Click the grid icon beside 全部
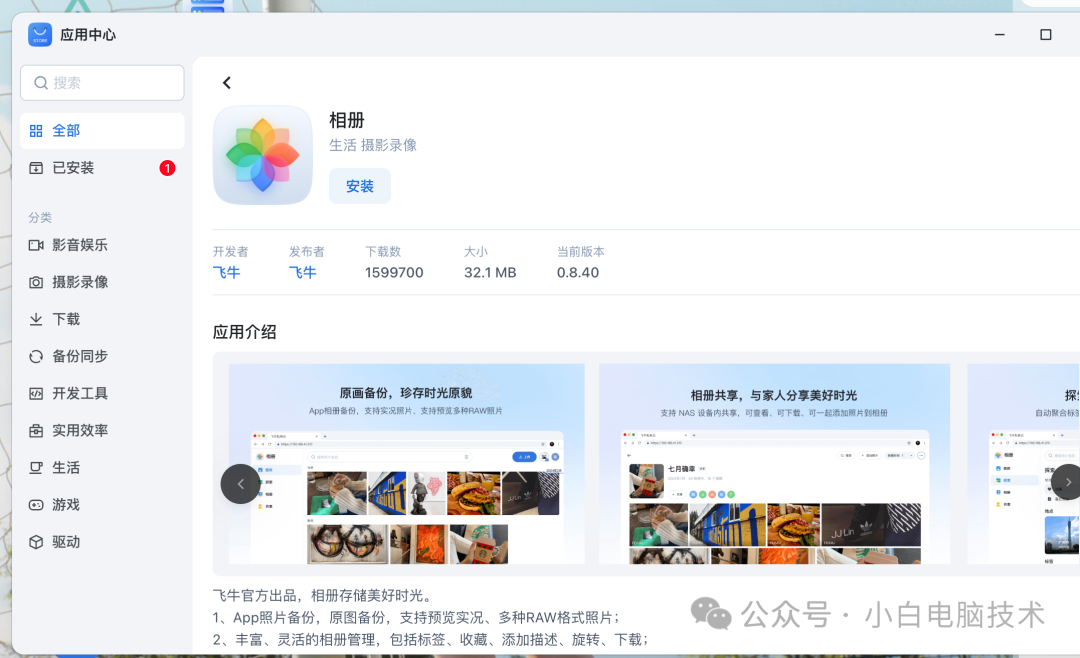This screenshot has height=658, width=1080. click(x=36, y=131)
